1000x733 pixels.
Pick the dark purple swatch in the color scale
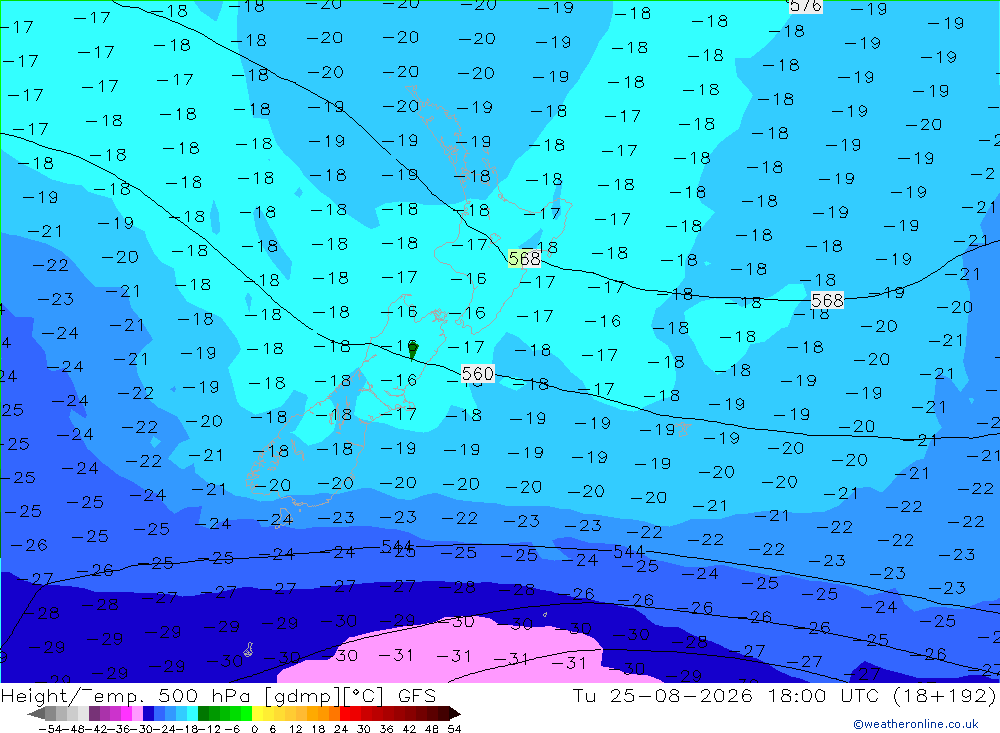pyautogui.click(x=94, y=714)
